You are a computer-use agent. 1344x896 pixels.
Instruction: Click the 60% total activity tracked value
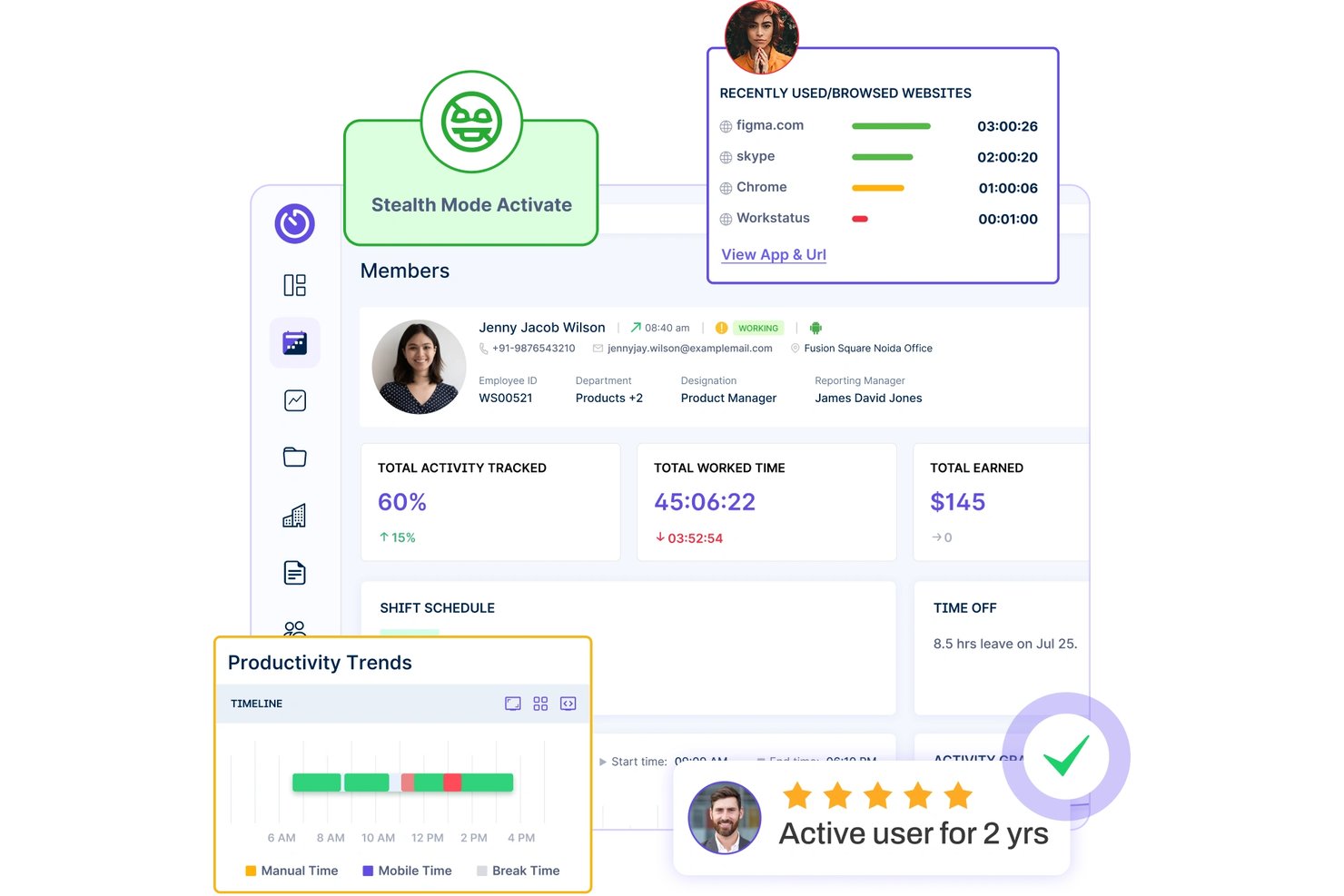click(402, 502)
